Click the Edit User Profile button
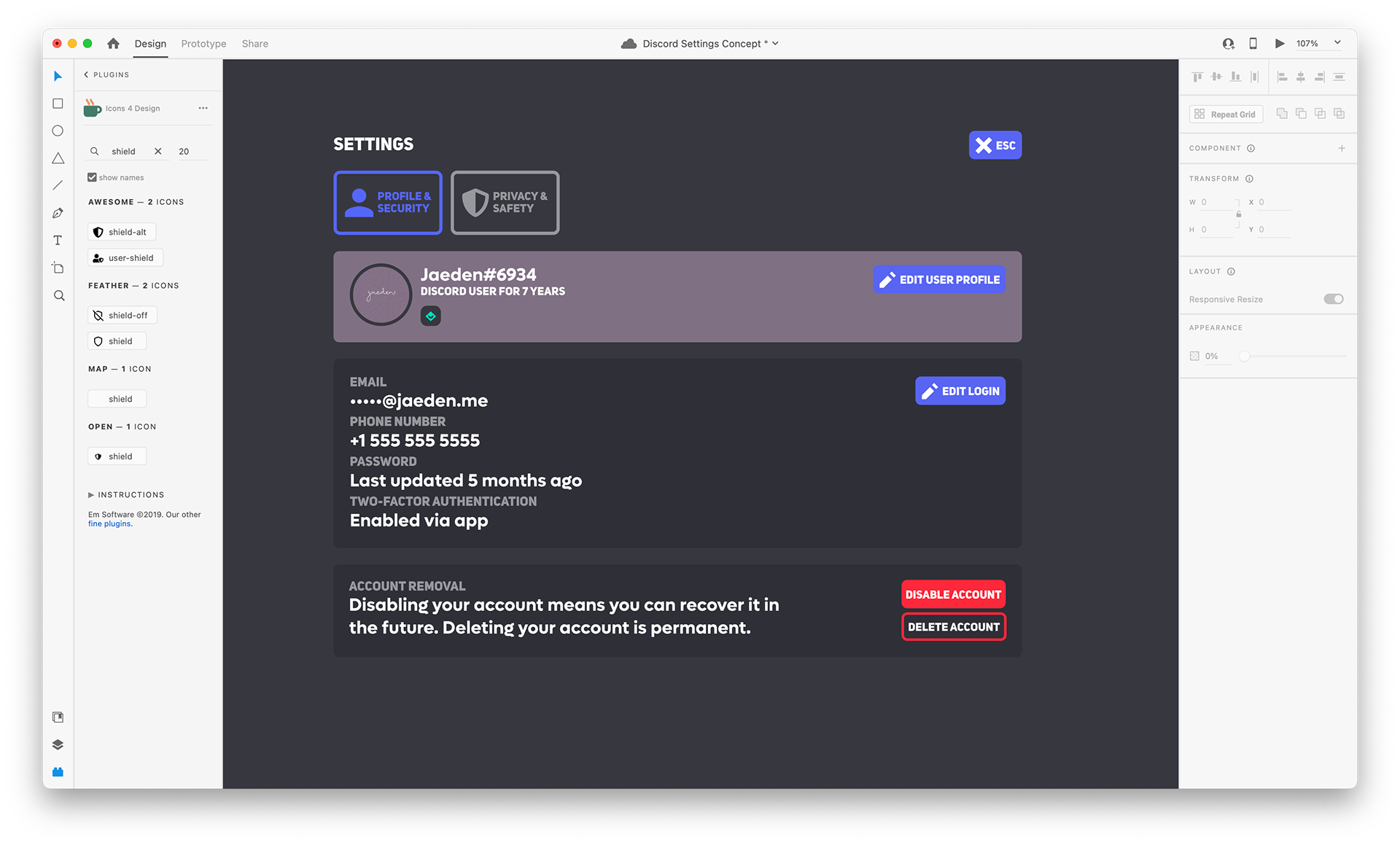The width and height of the screenshot is (1400, 845). (938, 279)
